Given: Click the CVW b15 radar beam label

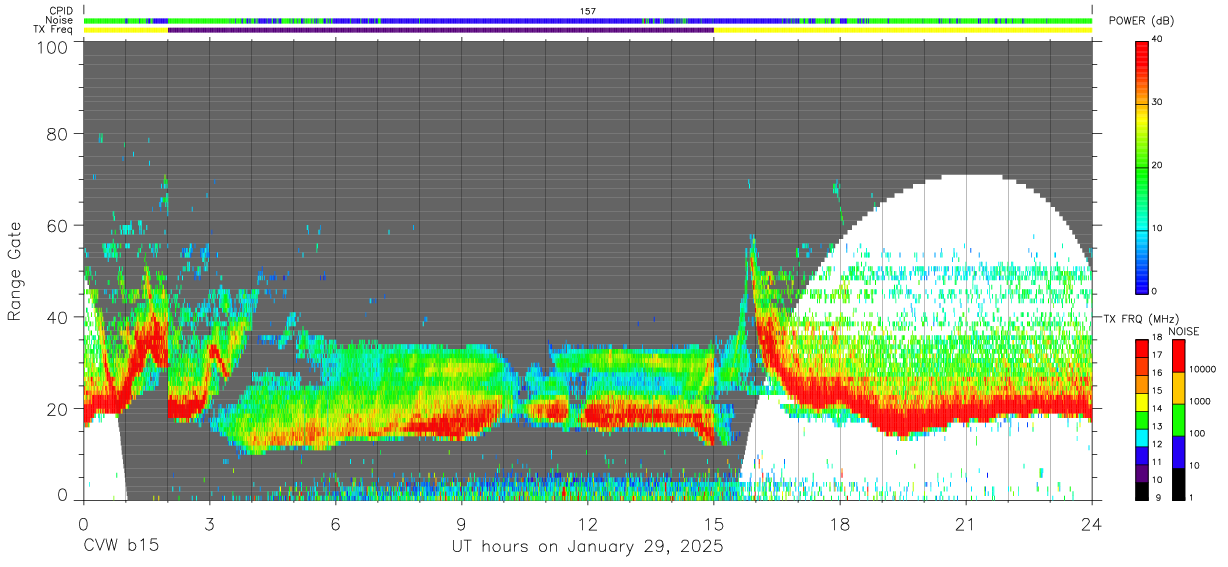Looking at the screenshot, I should point(121,547).
